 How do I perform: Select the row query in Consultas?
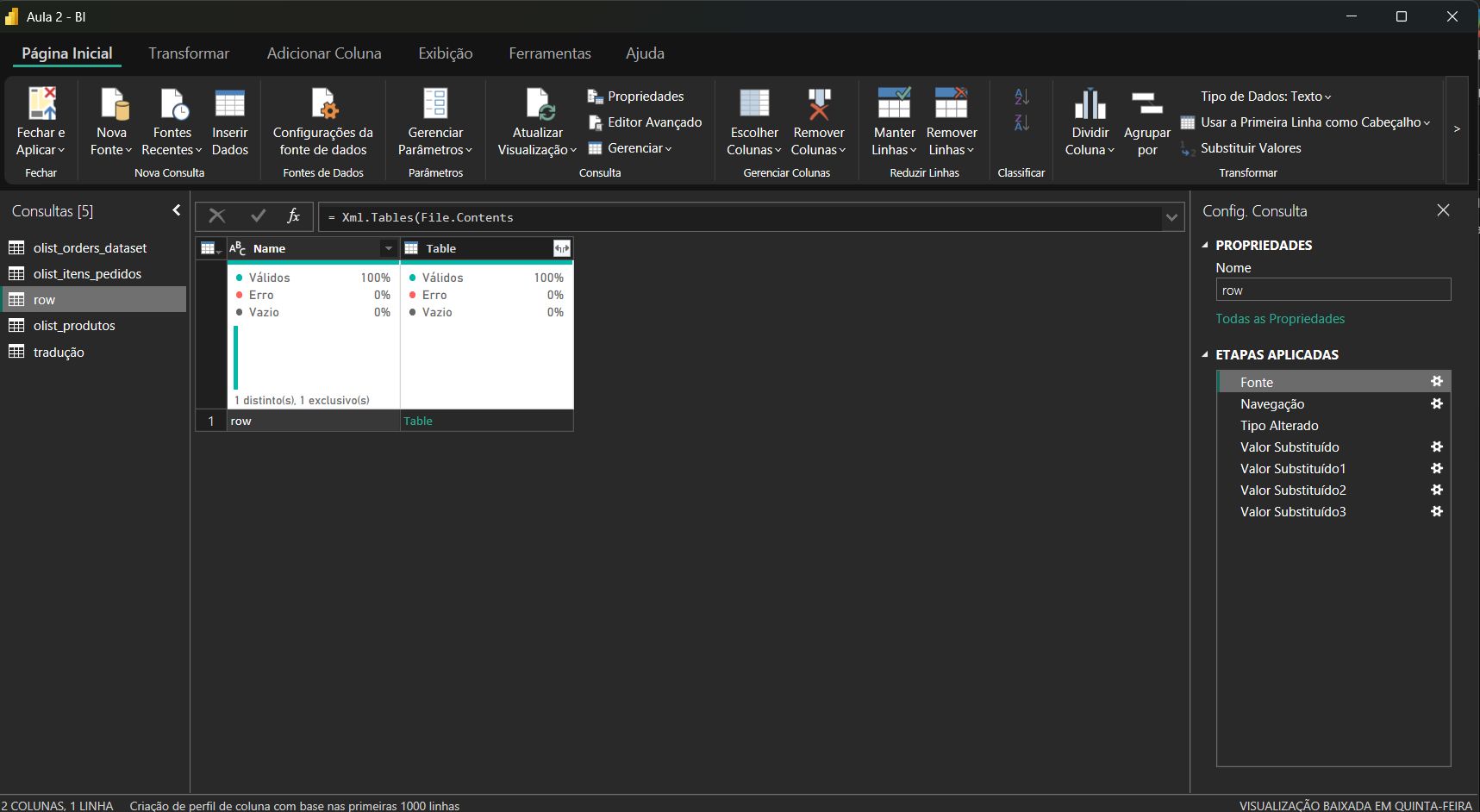point(93,300)
